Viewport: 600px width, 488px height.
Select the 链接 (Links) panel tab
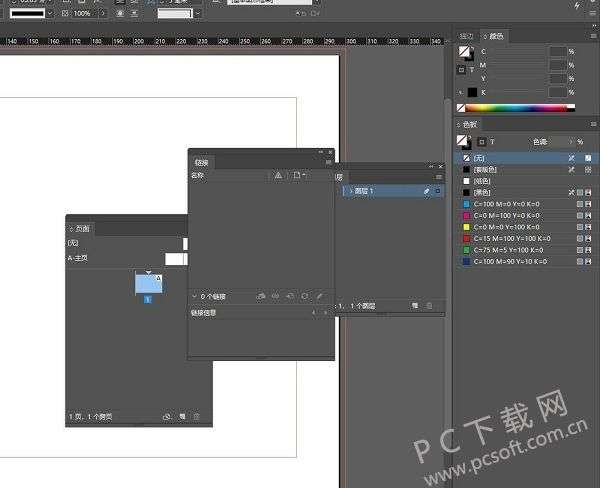(x=202, y=161)
